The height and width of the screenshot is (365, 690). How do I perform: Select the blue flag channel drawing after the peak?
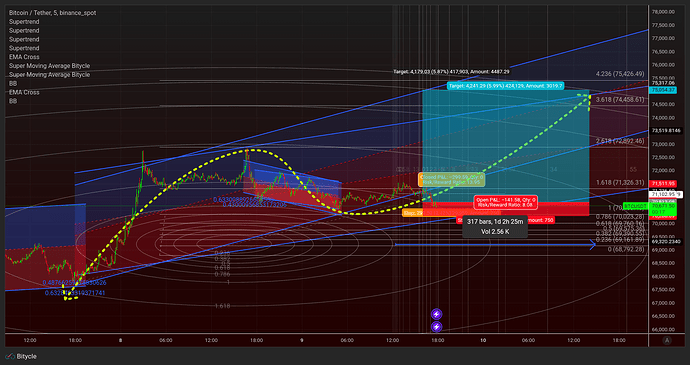[x=292, y=188]
